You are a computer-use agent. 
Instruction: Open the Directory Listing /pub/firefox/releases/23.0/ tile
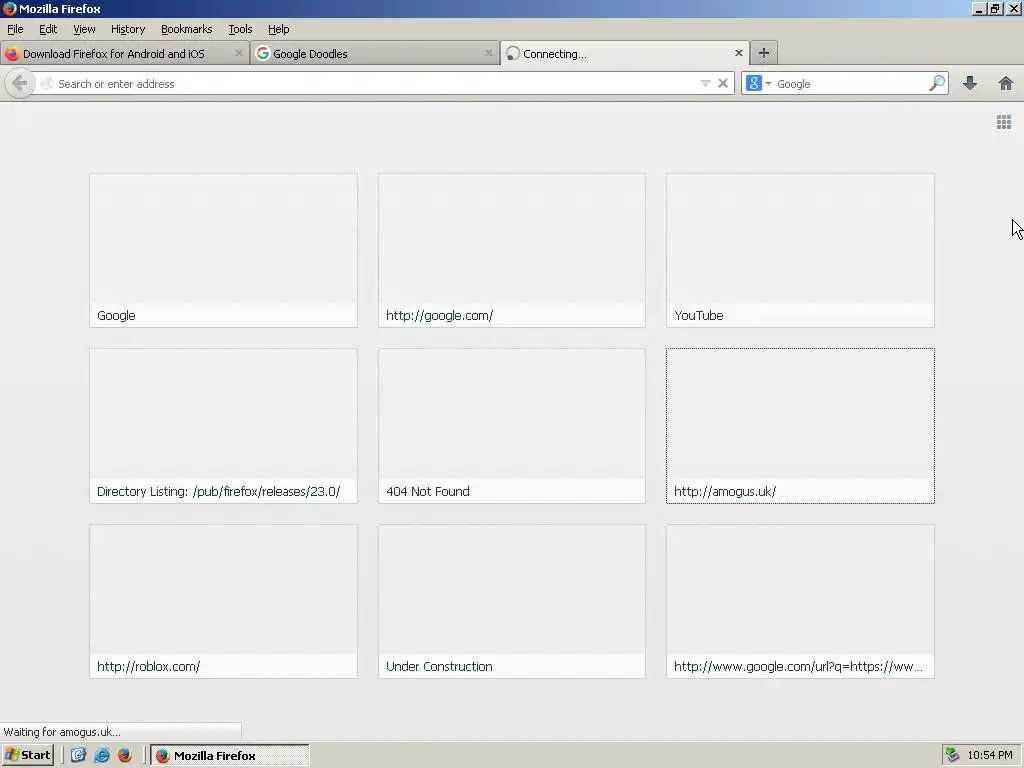coord(223,426)
